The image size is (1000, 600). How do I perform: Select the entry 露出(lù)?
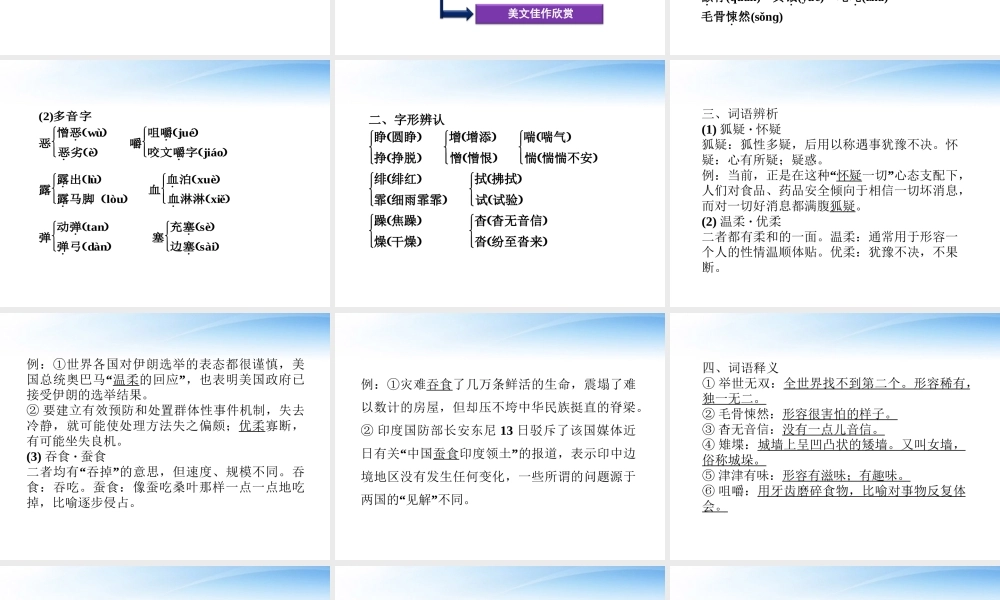pyautogui.click(x=79, y=179)
